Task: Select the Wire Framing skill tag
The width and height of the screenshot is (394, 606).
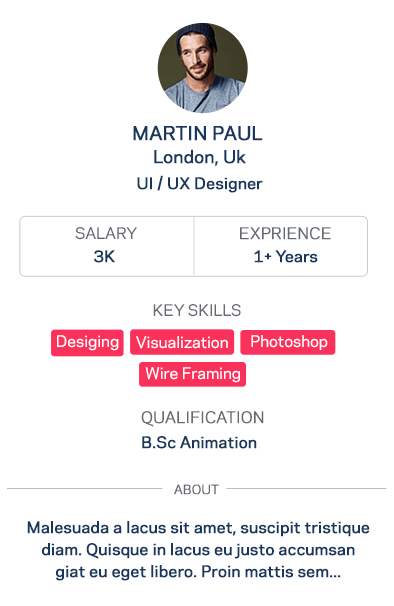Action: click(x=193, y=374)
